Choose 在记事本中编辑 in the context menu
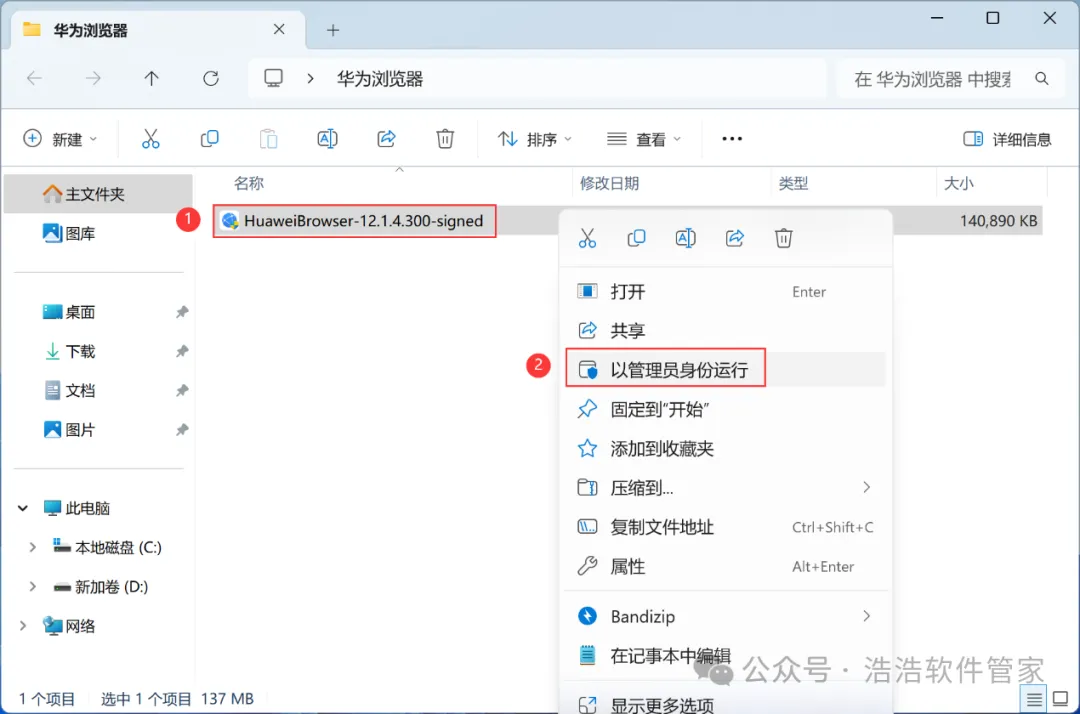 (725, 655)
